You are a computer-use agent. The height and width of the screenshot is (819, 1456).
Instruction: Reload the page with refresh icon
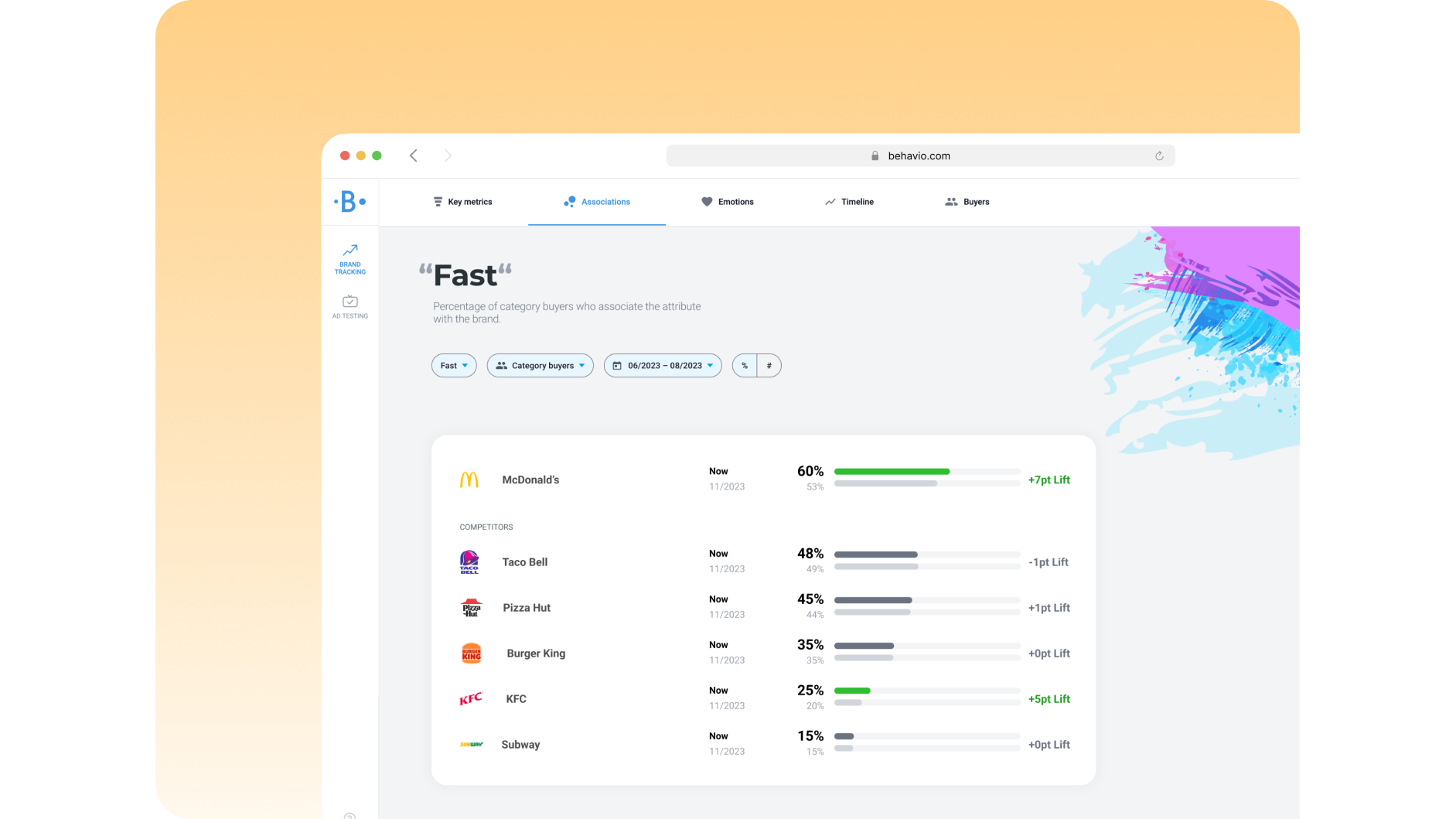click(1159, 155)
